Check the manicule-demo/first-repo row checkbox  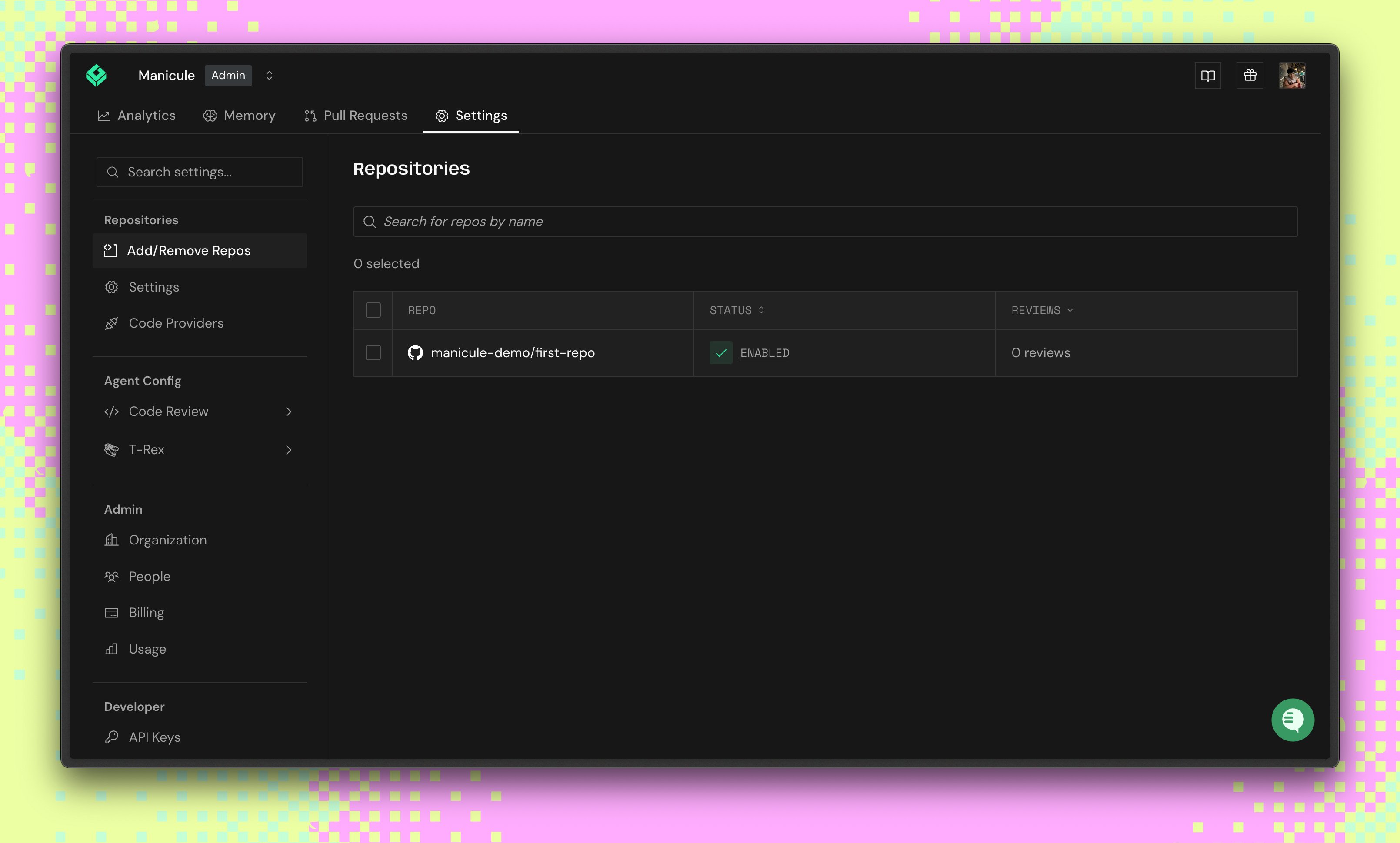373,352
